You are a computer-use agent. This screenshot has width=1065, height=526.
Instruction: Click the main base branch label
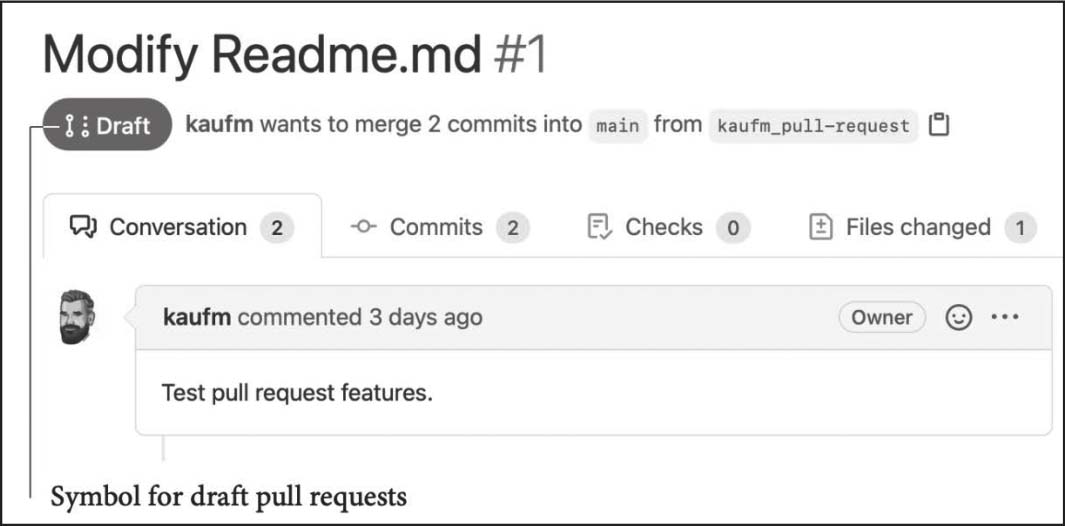pyautogui.click(x=617, y=126)
